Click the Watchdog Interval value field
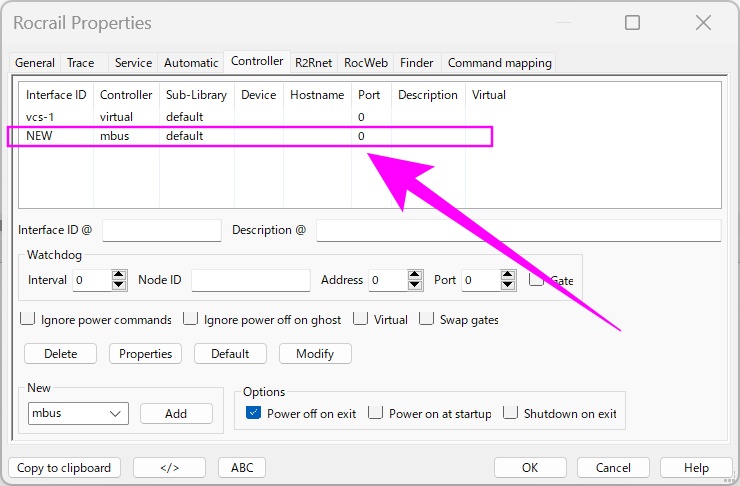Screen dimensions: 740x486 click(x=92, y=280)
